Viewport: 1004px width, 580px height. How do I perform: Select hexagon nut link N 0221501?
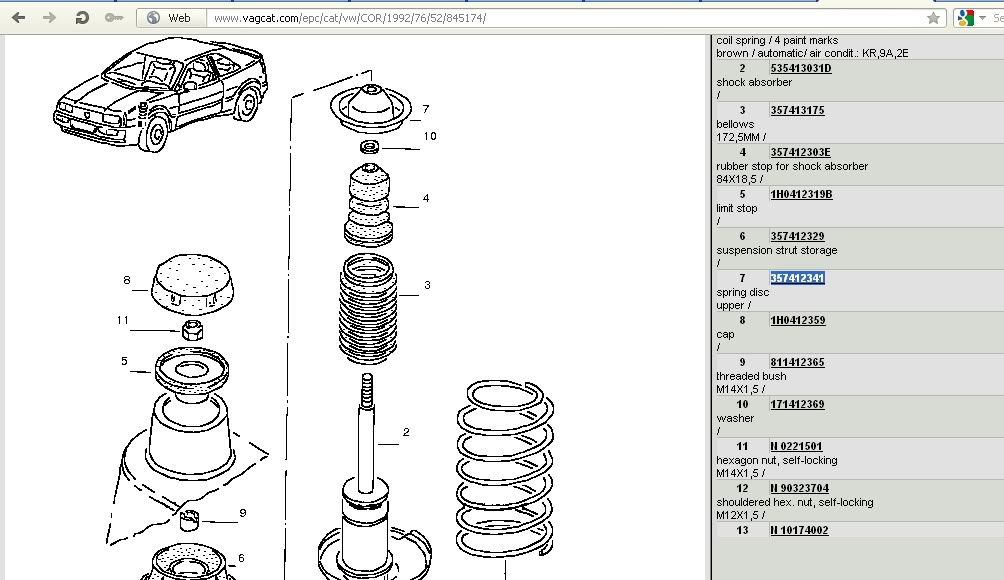[x=796, y=446]
